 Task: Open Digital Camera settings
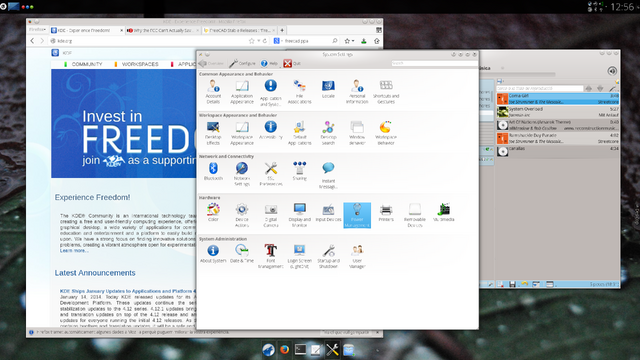tap(271, 216)
